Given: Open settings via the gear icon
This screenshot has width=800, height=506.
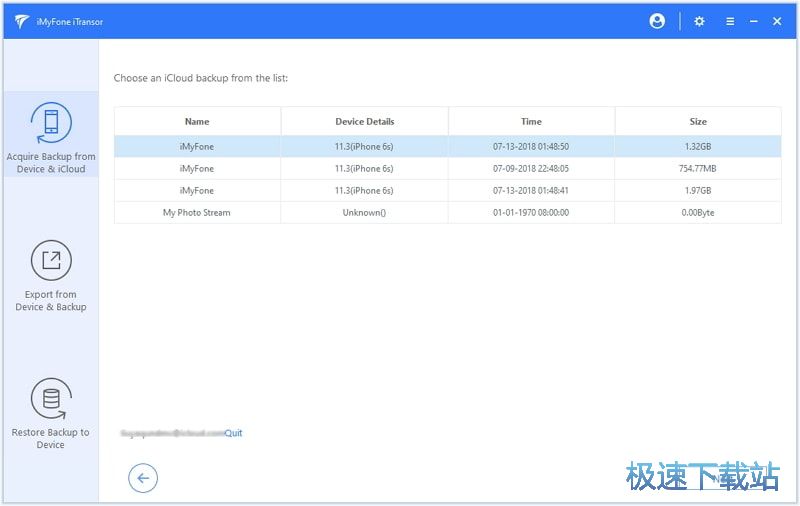Looking at the screenshot, I should pyautogui.click(x=699, y=21).
